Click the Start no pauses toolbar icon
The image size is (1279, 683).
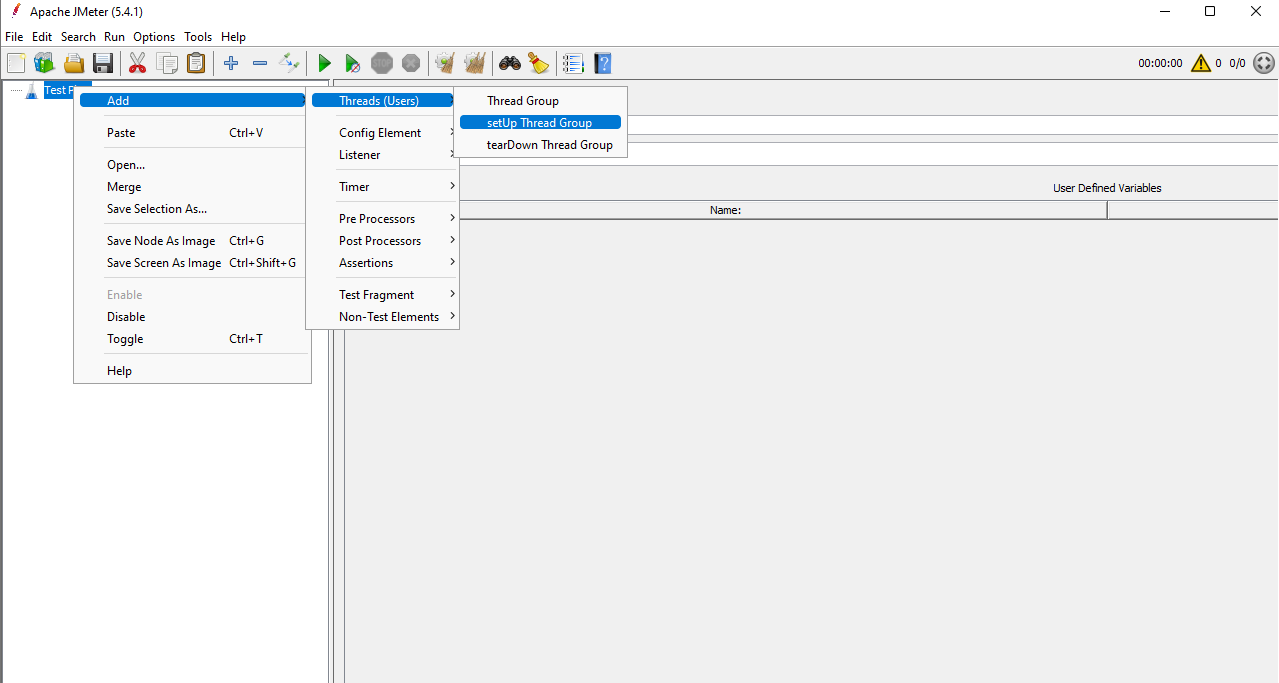click(x=353, y=62)
